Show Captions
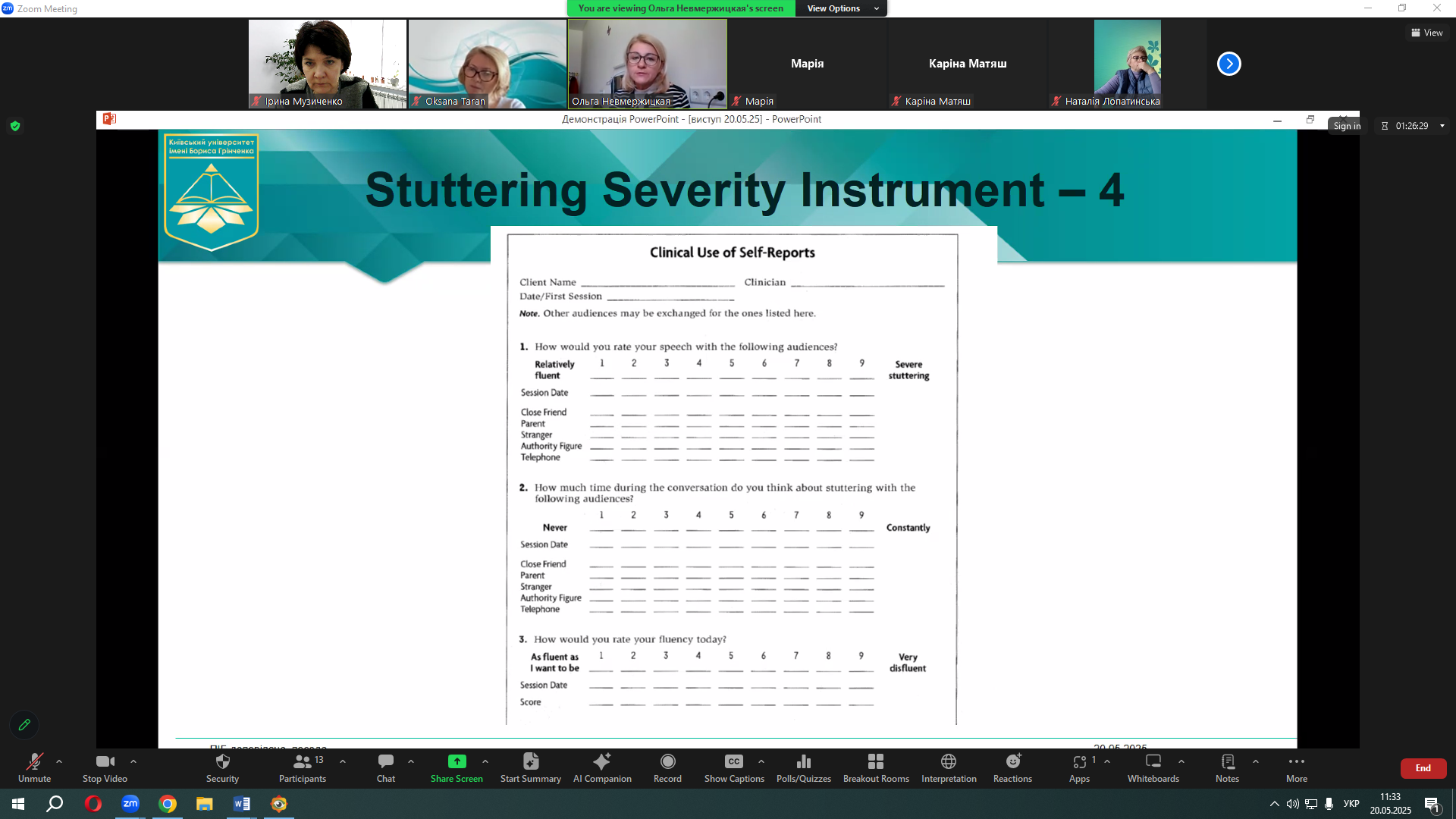The width and height of the screenshot is (1456, 819). pos(733,767)
